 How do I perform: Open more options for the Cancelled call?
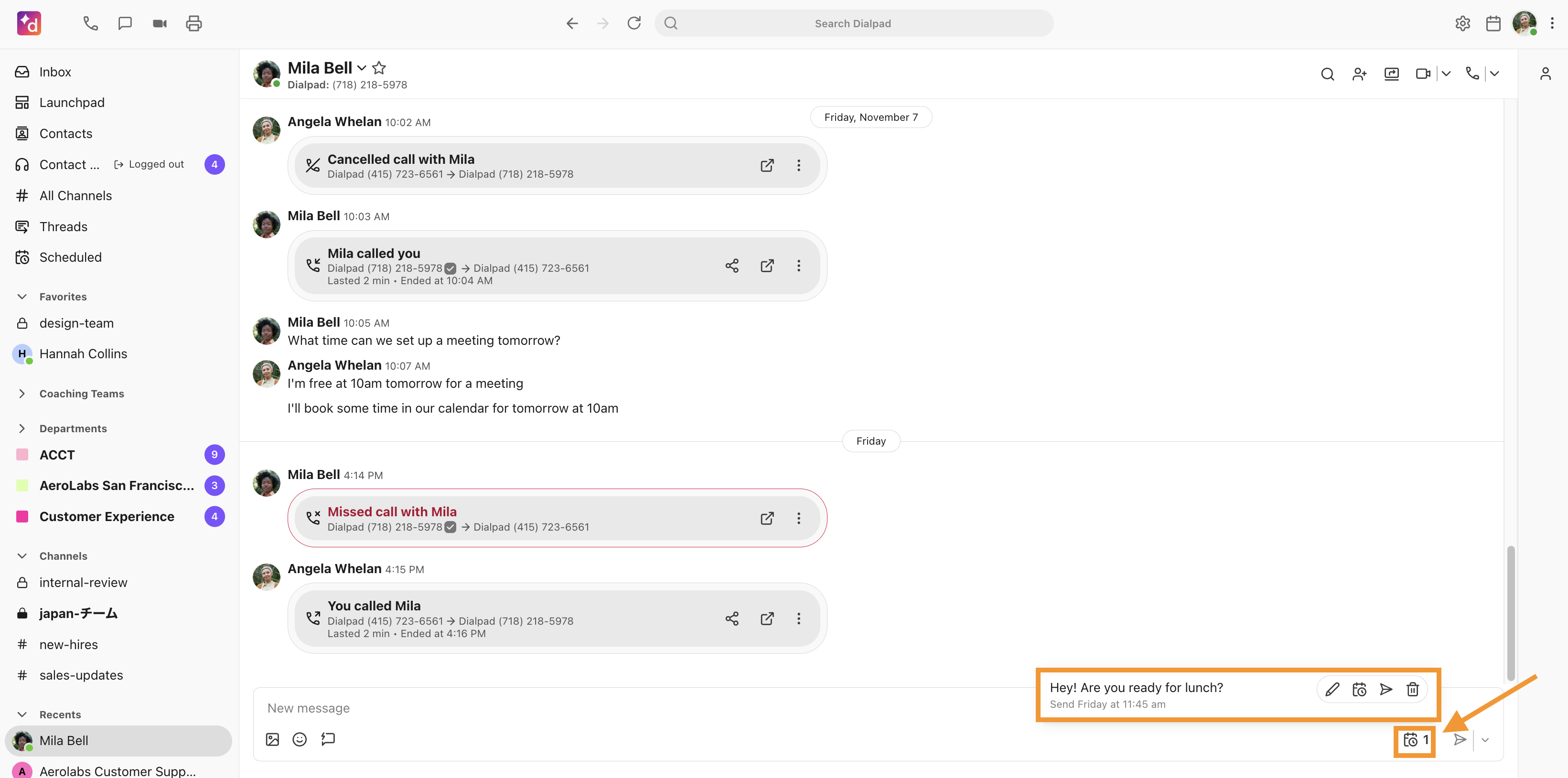[x=799, y=165]
